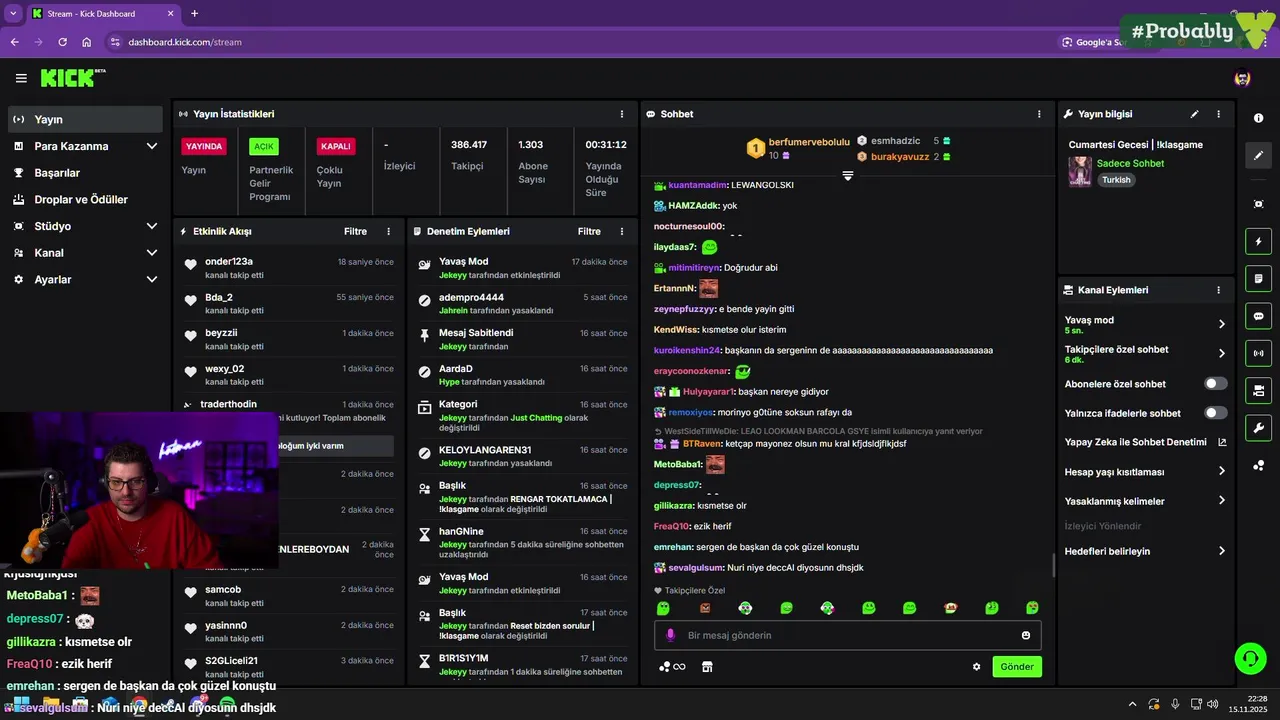Toggle the broadcast signal widget icon
The image size is (1280, 720).
[1258, 353]
